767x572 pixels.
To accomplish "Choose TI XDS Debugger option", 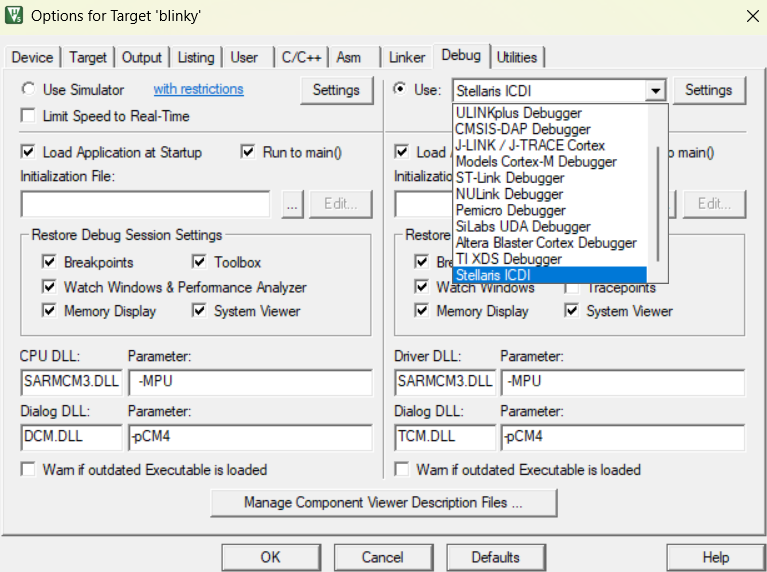I will coord(550,258).
